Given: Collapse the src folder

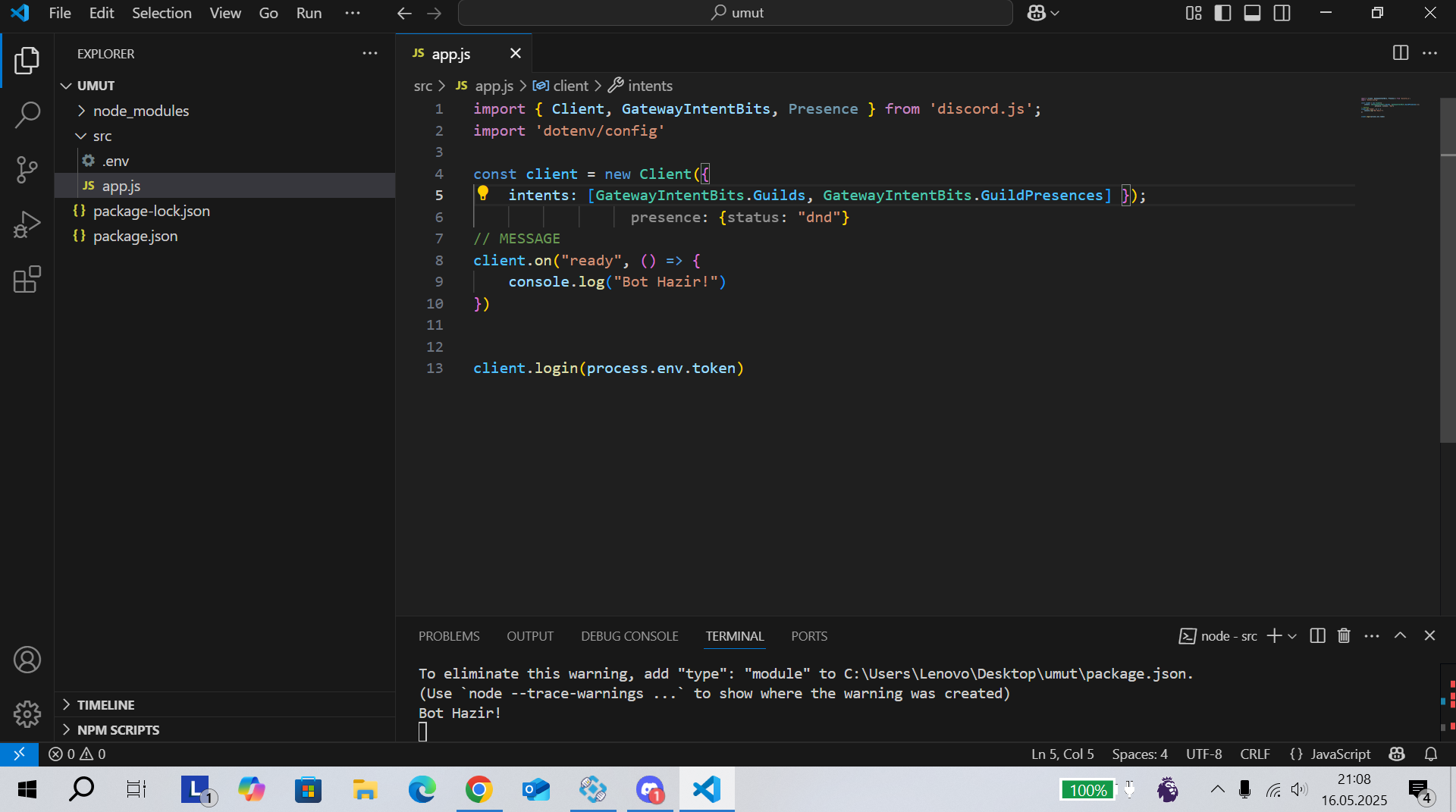Looking at the screenshot, I should point(224,136).
